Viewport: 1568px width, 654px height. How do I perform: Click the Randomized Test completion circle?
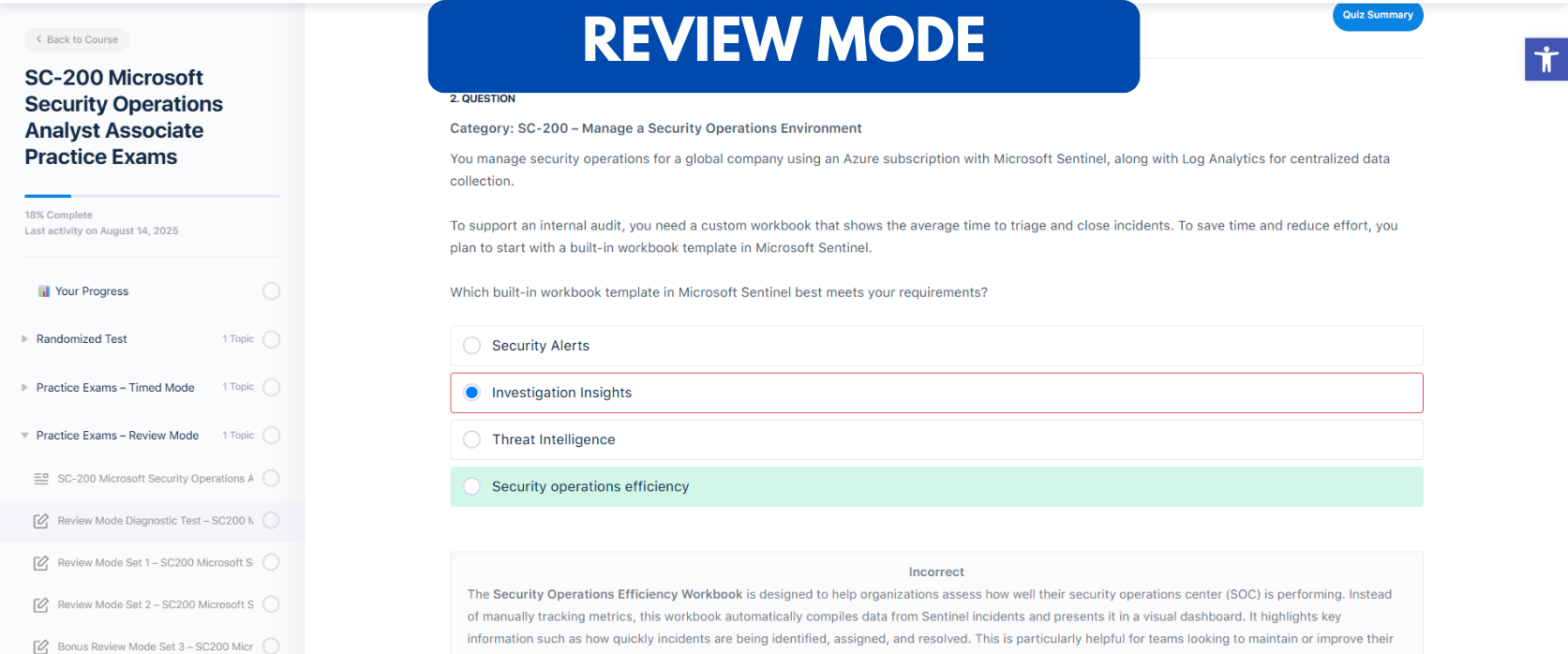point(272,339)
